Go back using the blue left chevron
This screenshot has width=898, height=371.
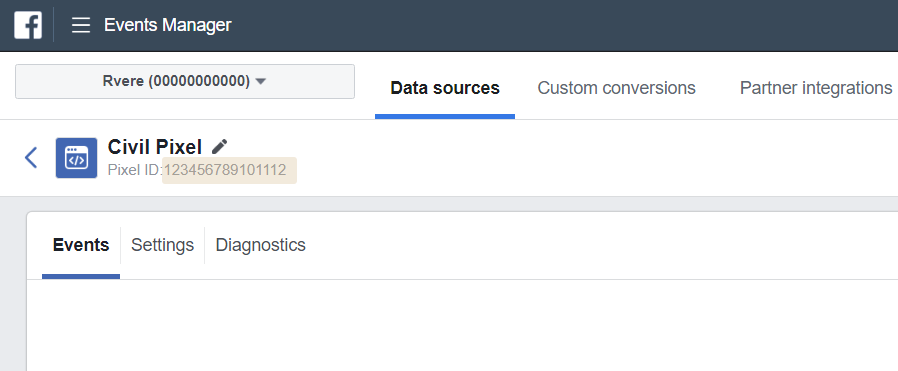31,157
